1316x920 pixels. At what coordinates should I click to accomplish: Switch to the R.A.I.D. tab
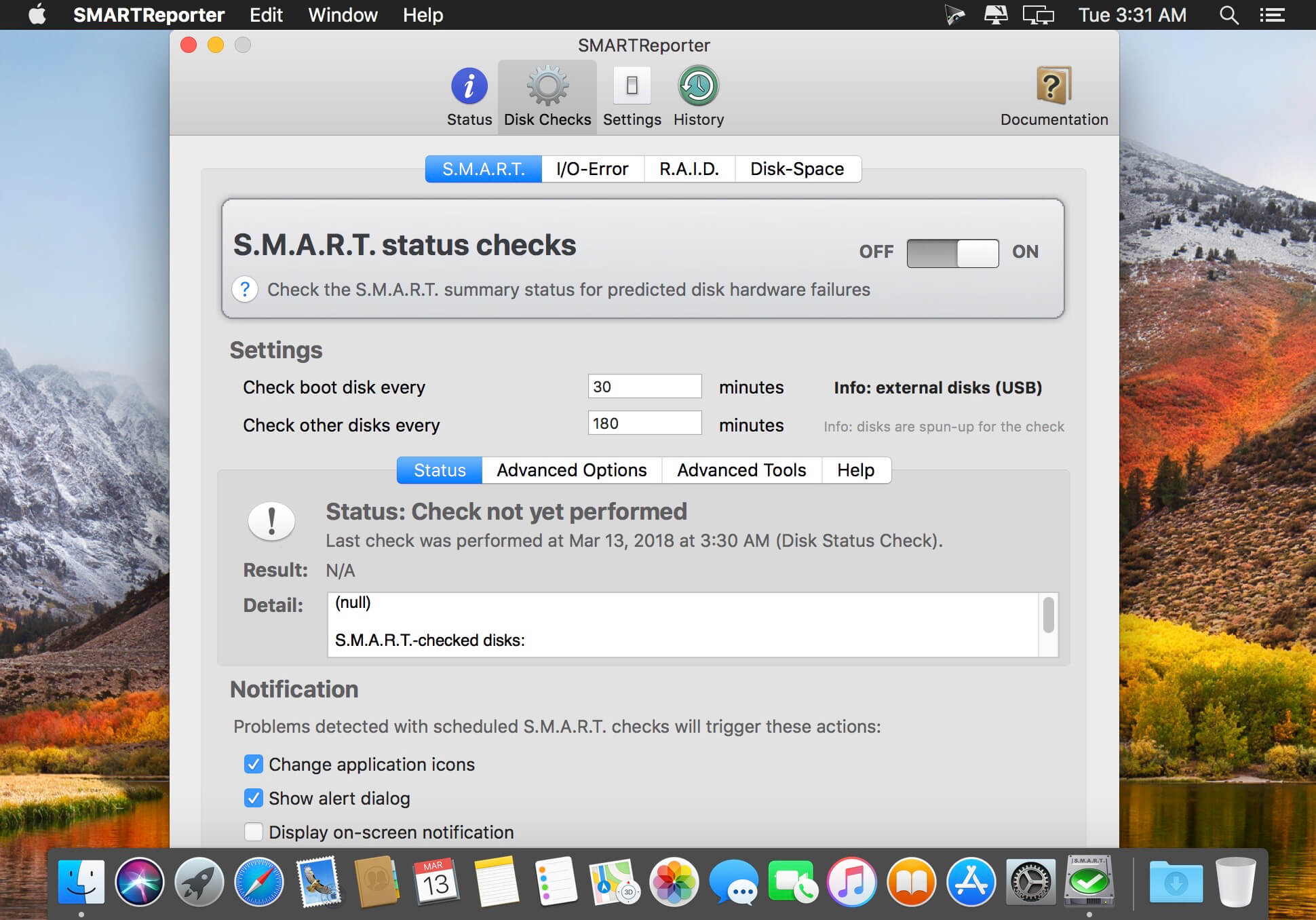pos(689,169)
